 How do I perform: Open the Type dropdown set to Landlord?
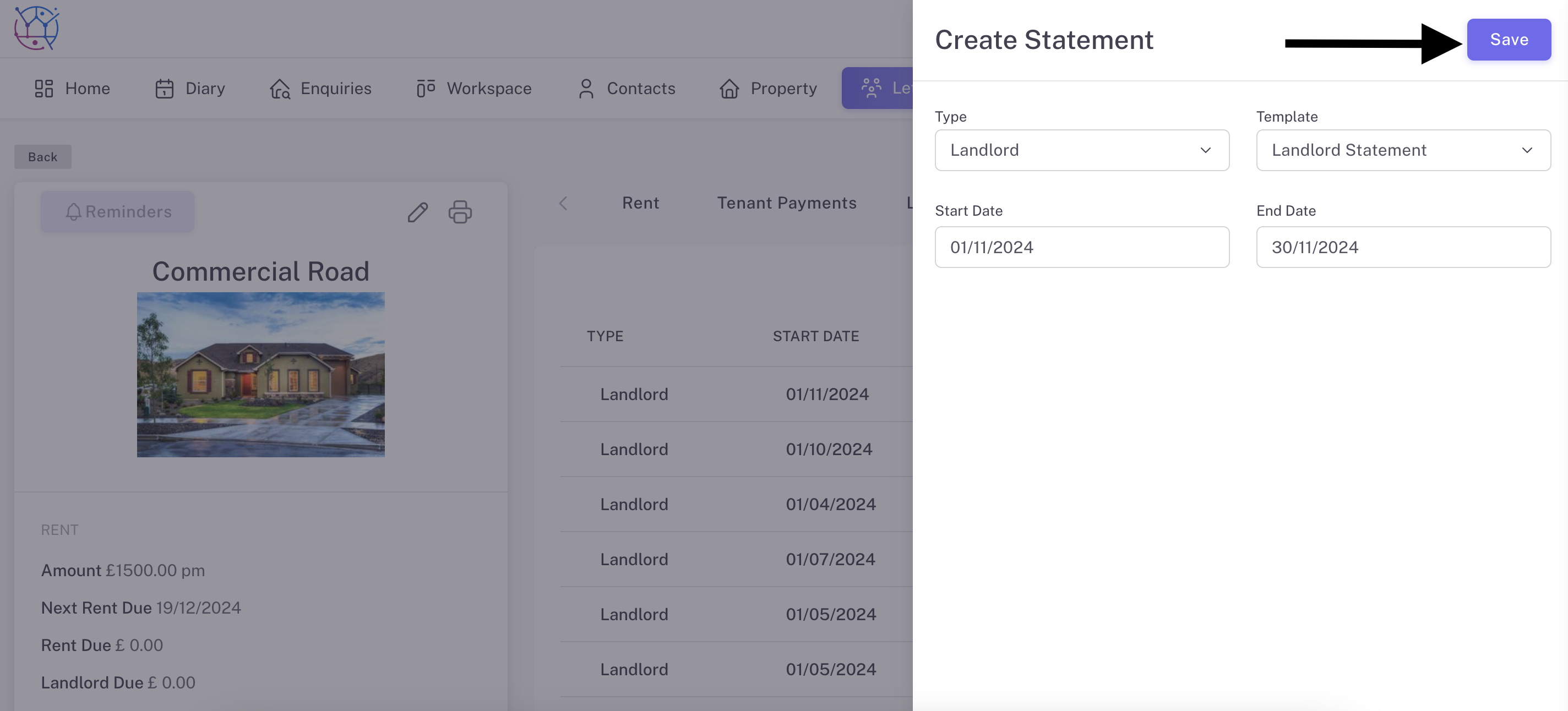point(1082,150)
